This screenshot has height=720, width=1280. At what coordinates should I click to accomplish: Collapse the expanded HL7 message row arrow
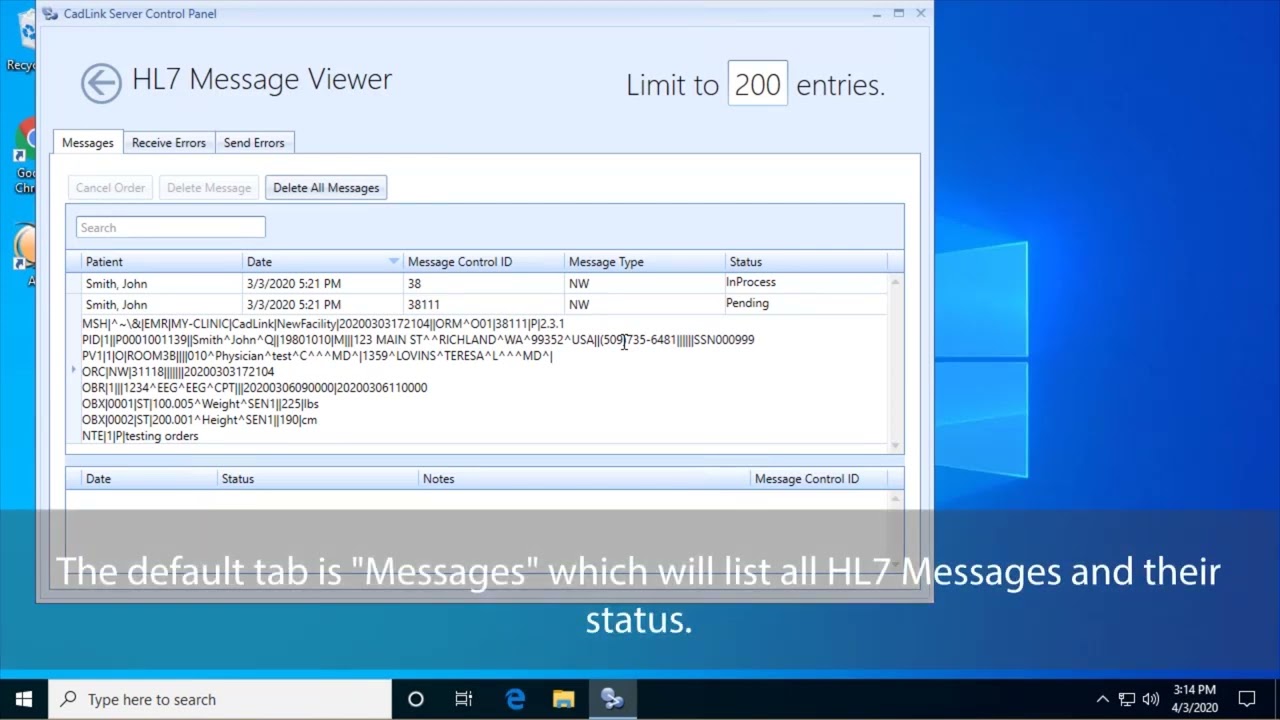pos(73,371)
